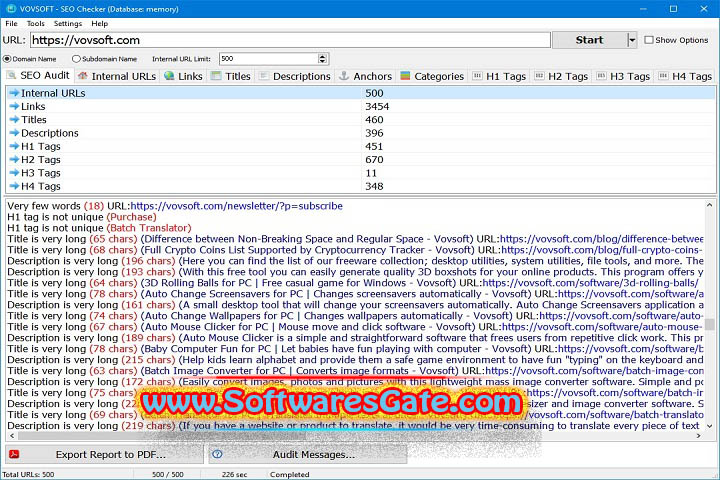Image resolution: width=720 pixels, height=480 pixels.
Task: Select 'H1 tag is not unique (Purchase)' message
Action: tap(82, 217)
